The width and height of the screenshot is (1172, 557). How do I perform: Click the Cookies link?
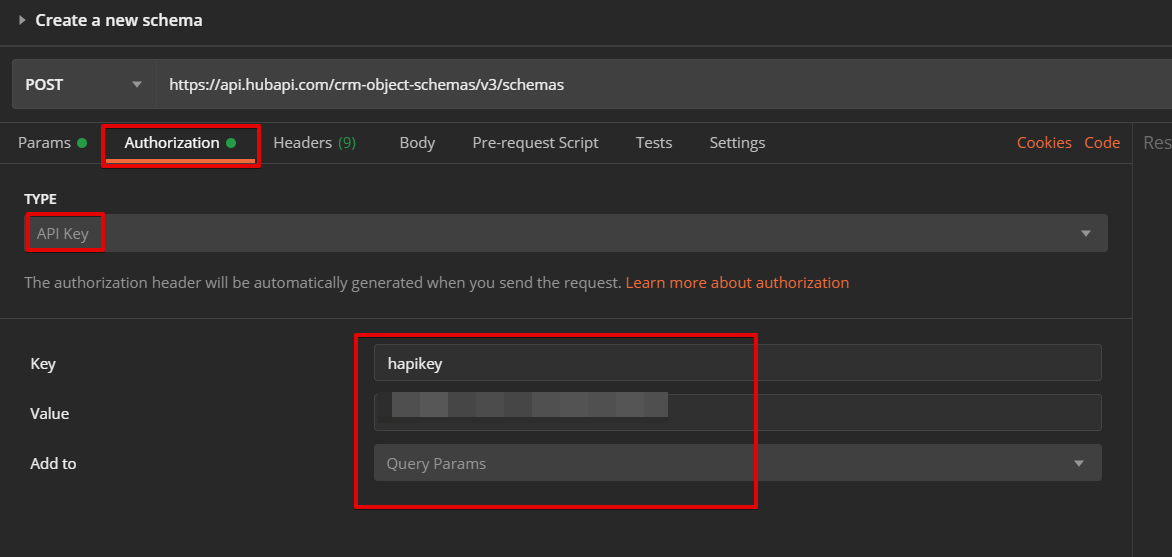1044,143
